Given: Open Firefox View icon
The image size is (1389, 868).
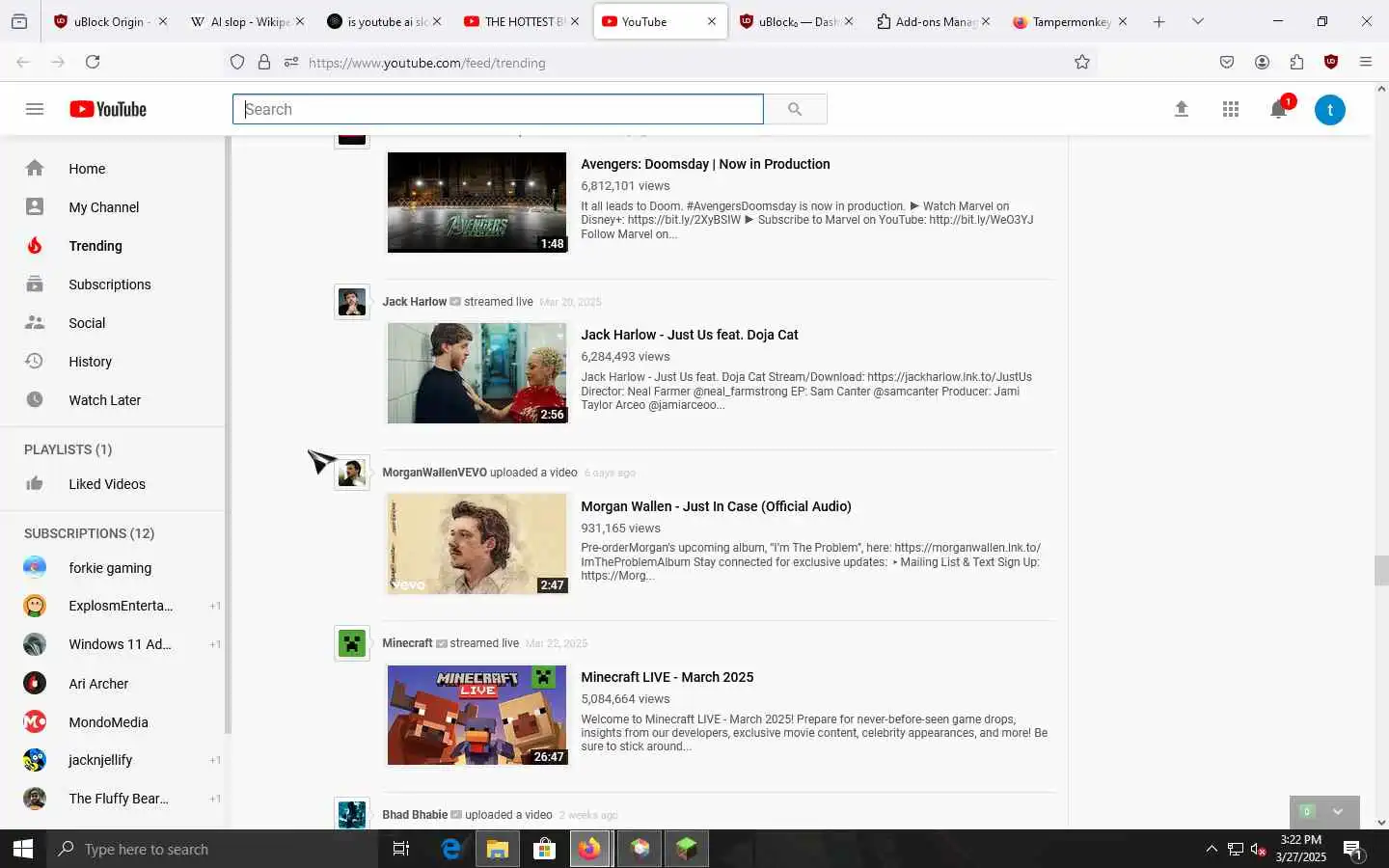Looking at the screenshot, I should (19, 21).
